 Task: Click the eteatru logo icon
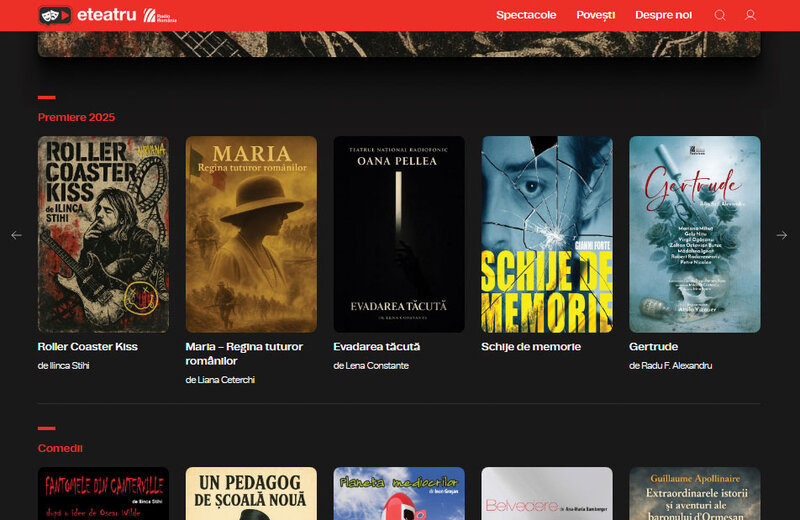[55, 15]
